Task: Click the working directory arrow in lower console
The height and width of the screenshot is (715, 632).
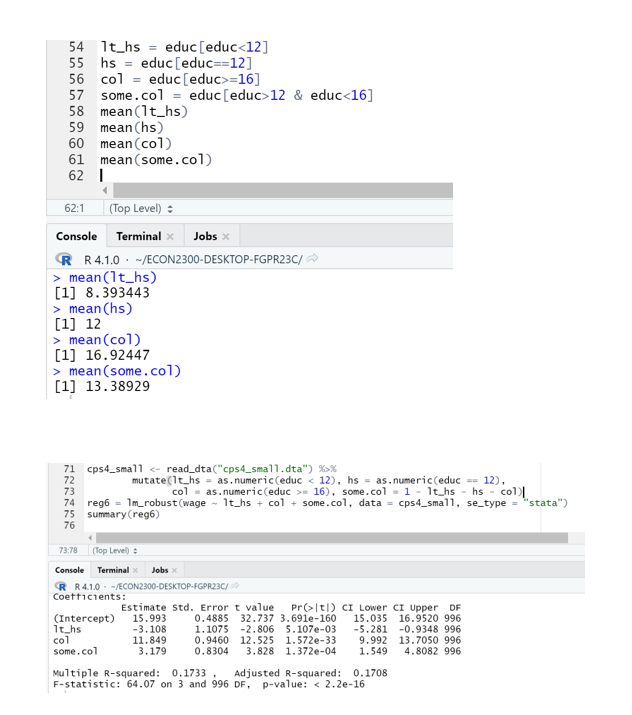Action: coord(235,586)
